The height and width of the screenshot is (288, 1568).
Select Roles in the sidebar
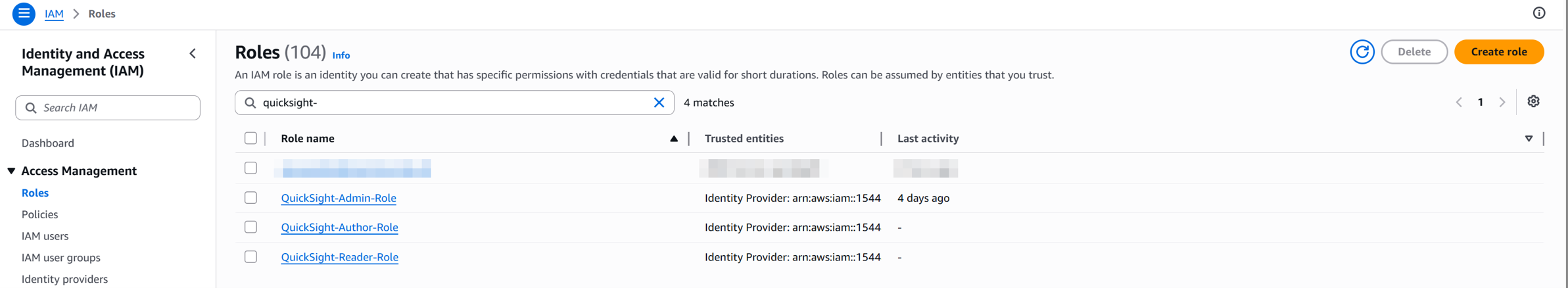click(35, 193)
